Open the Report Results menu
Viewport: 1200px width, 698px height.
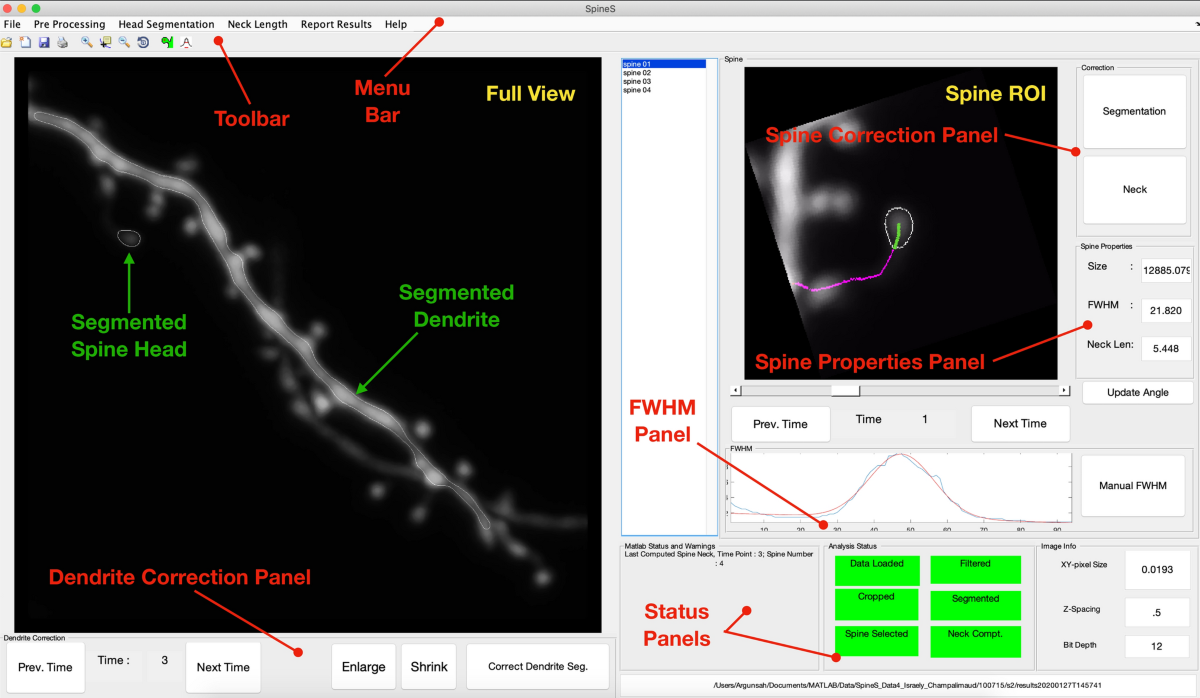tap(336, 24)
